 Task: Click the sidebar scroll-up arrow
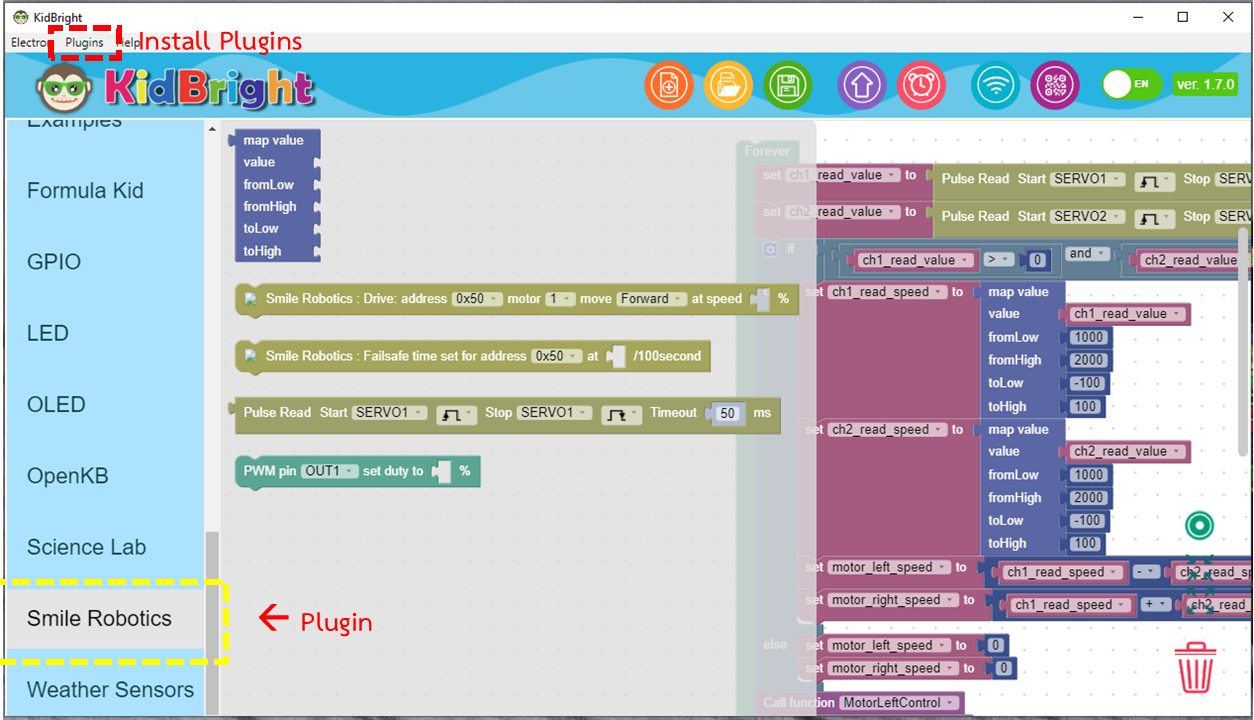(211, 129)
